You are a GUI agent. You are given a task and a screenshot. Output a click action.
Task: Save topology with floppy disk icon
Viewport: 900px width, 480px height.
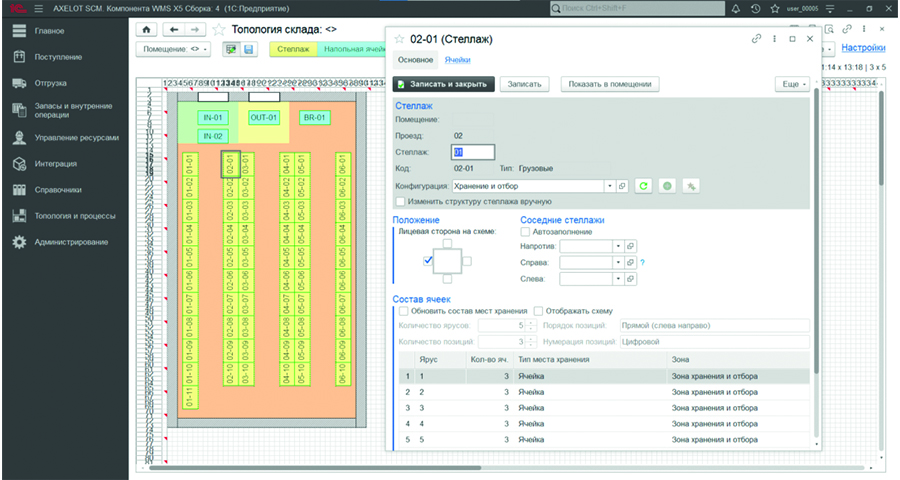tap(249, 49)
